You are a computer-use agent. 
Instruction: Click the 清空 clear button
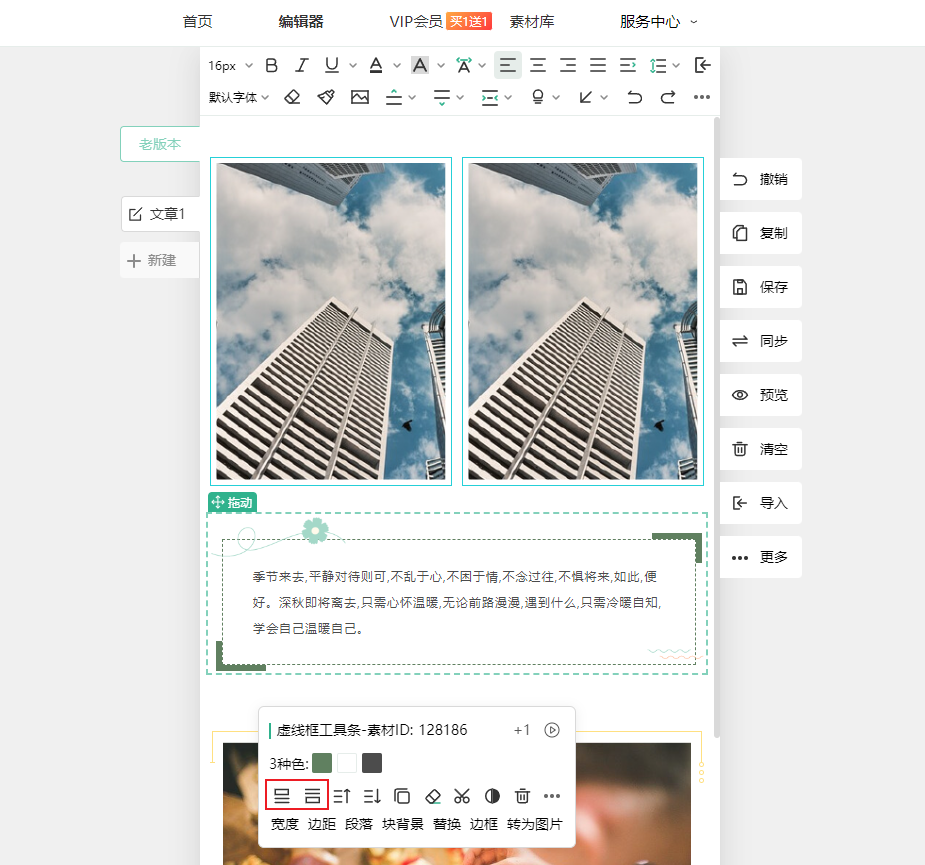pyautogui.click(x=760, y=449)
